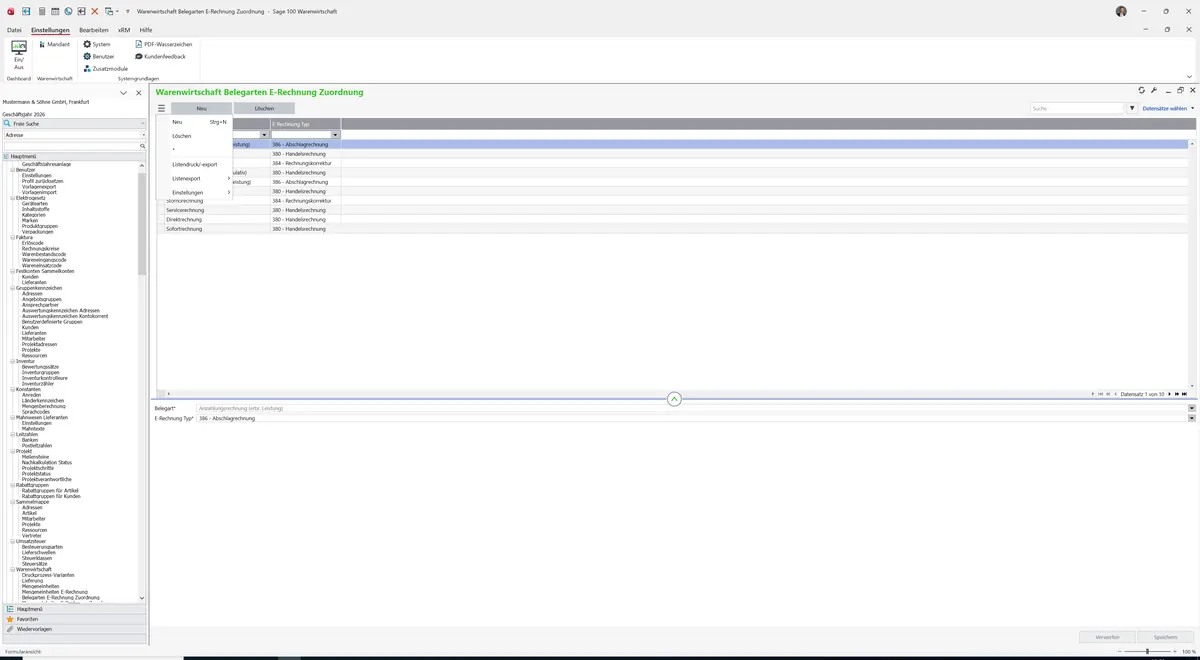Screen dimensions: 1200x660
Task: Click the calculator icon in quick access toolbar
Action: [40, 11]
